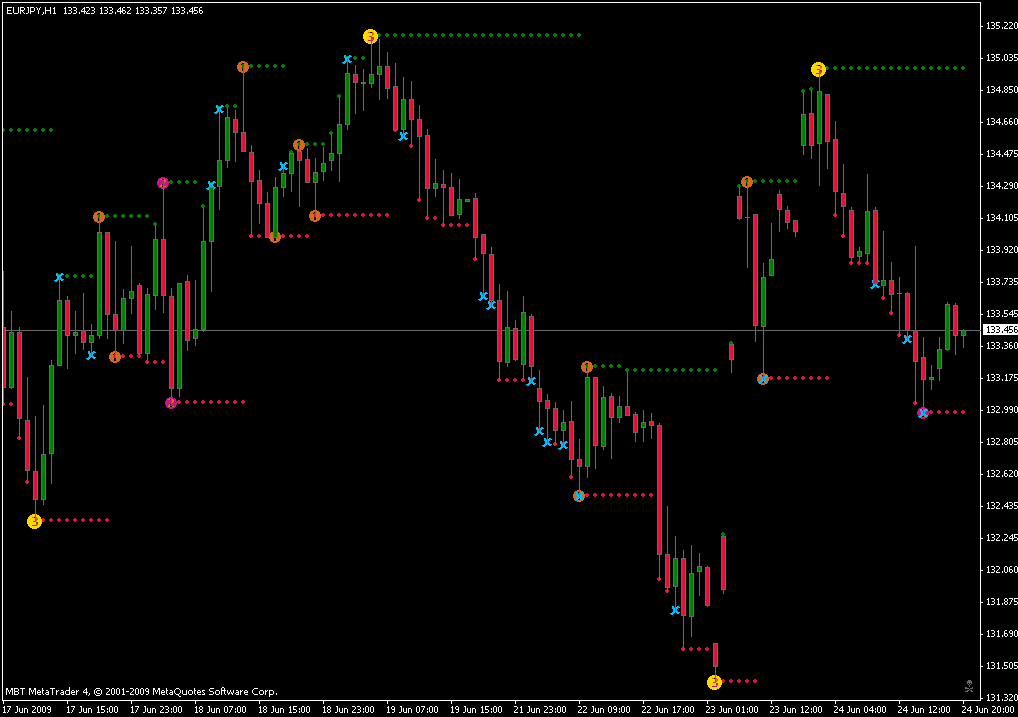This screenshot has width=1018, height=717.
Task: Select the orange x marker at the 23 Jun low near 133.175
Action: click(x=763, y=379)
